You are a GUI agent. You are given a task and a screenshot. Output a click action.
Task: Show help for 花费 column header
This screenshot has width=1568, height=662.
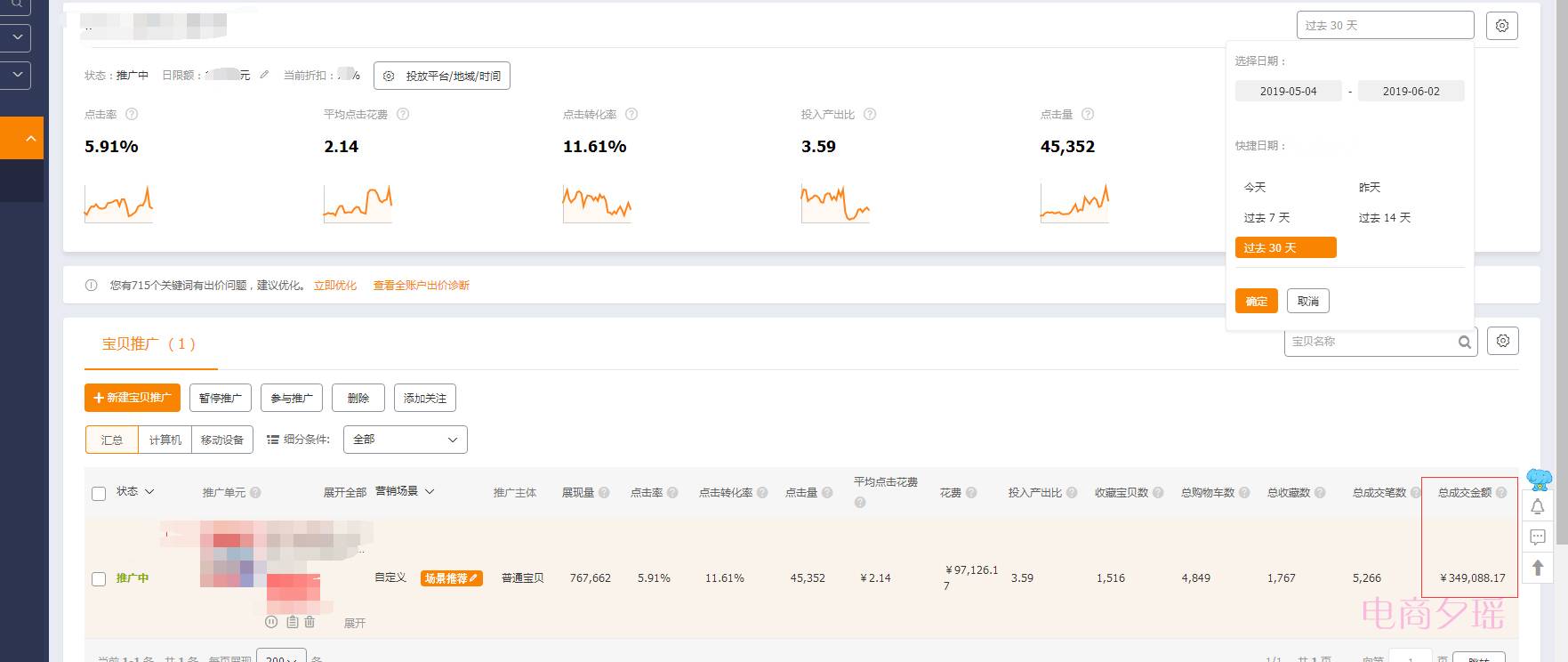(971, 492)
